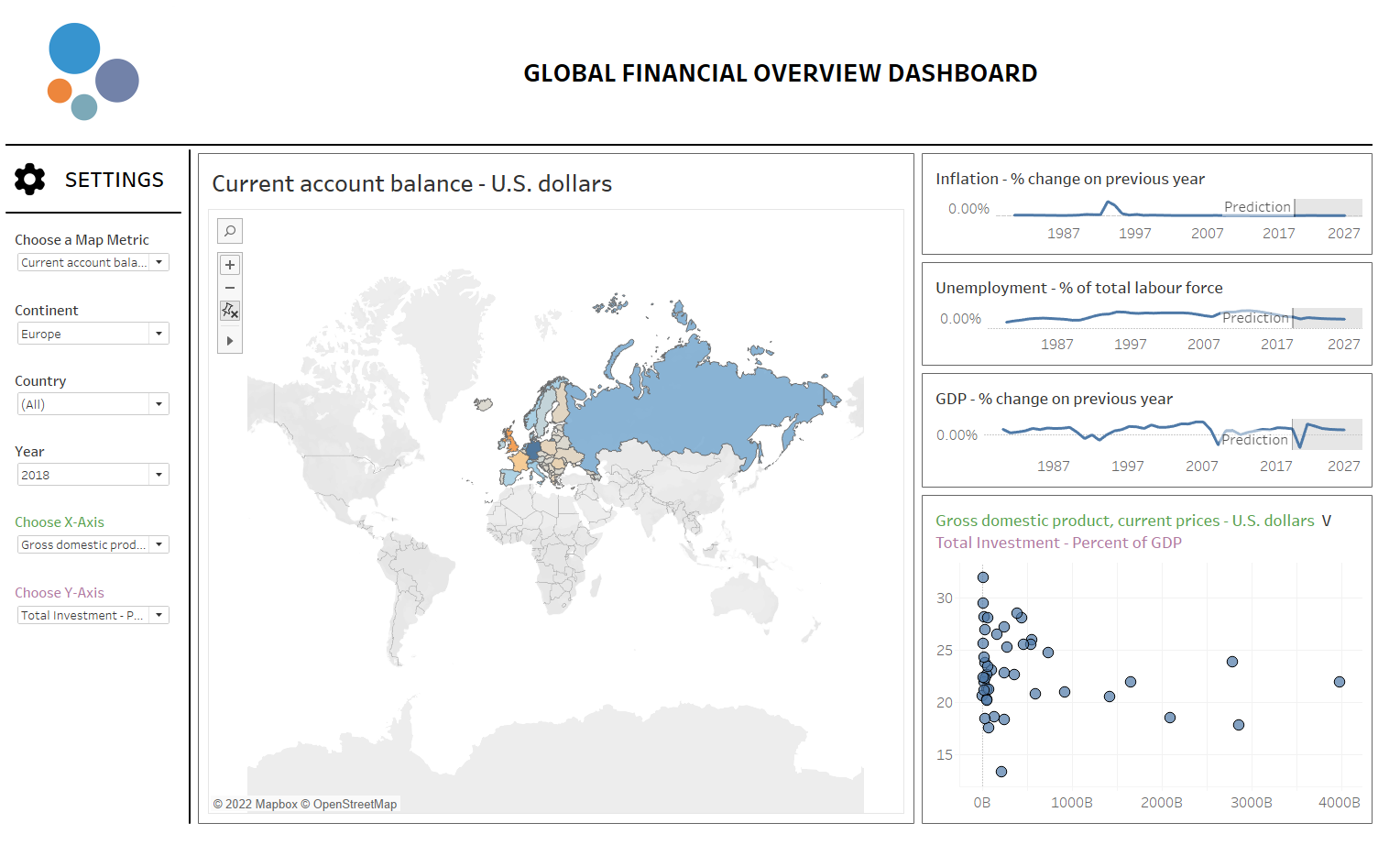The image size is (1400, 867).
Task: Click the purple Choose Y-Axis label
Action: [x=60, y=593]
